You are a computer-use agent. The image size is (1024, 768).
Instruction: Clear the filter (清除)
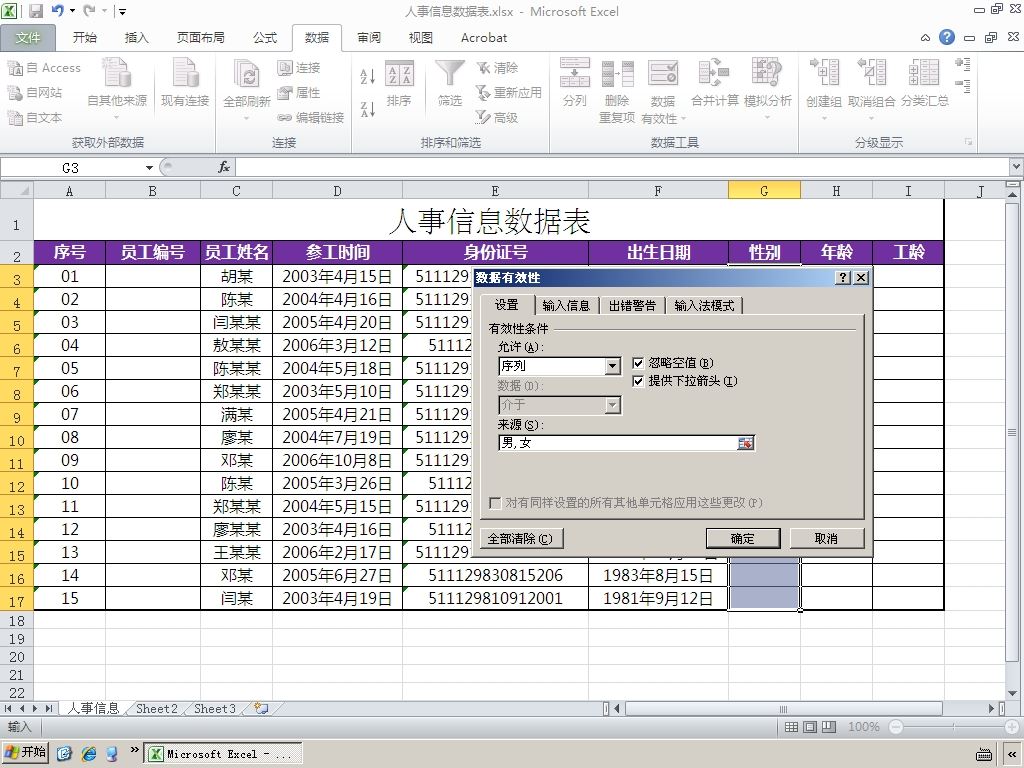pos(497,68)
